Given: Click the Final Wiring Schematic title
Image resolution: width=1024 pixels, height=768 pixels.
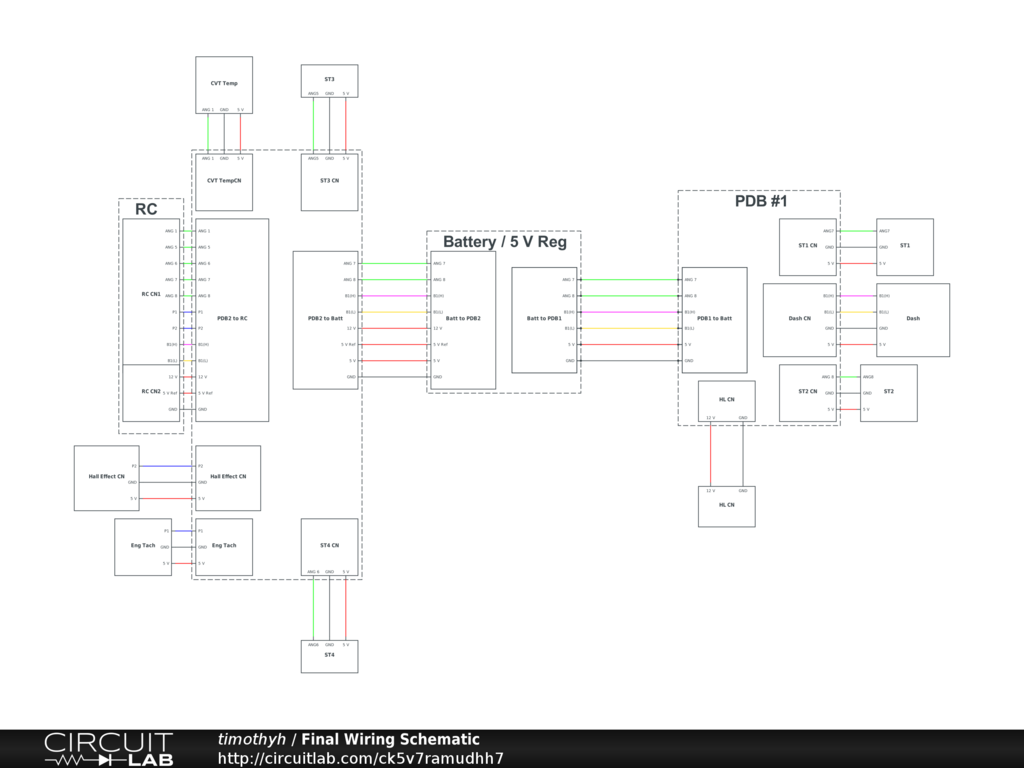Looking at the screenshot, I should click(x=390, y=740).
